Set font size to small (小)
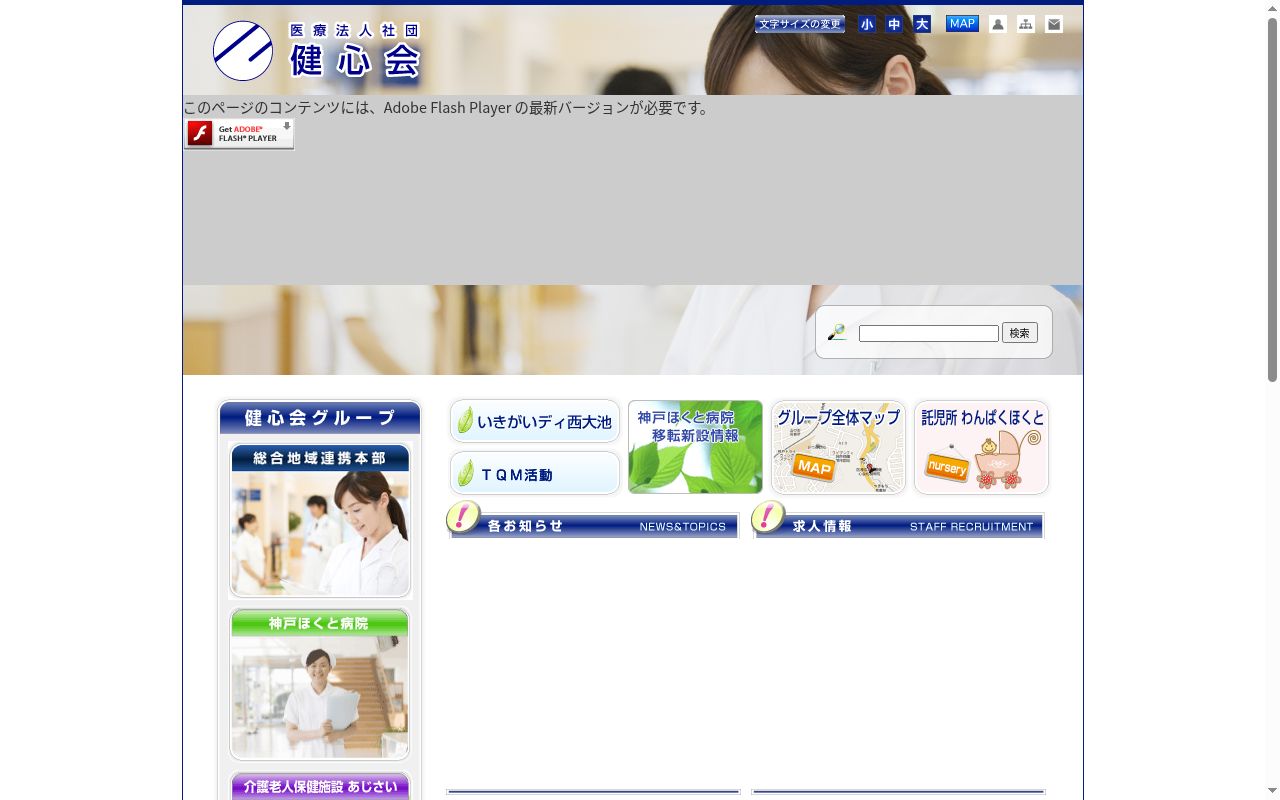The image size is (1280, 800). coord(867,24)
